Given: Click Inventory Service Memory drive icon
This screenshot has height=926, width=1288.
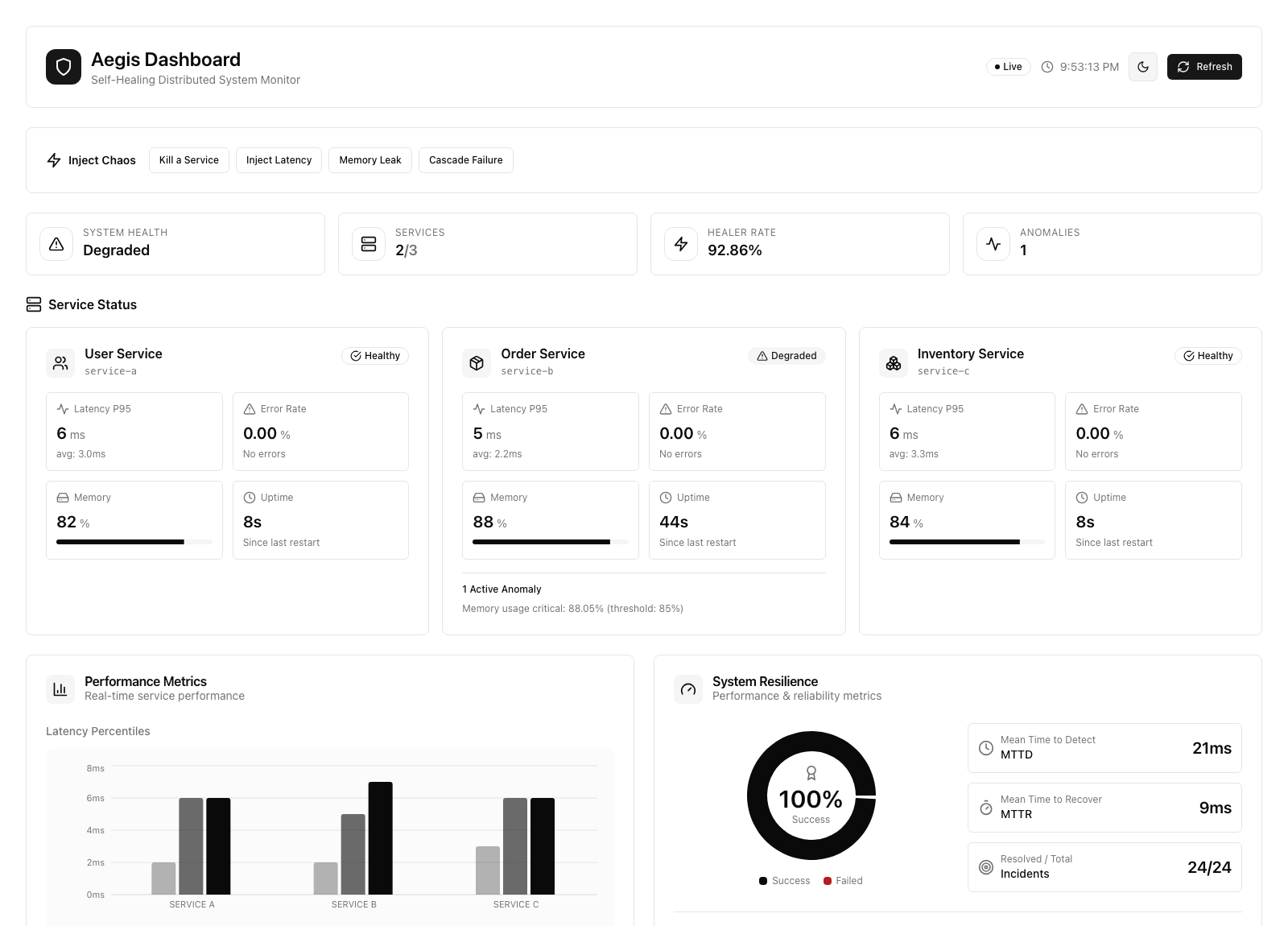Looking at the screenshot, I should (x=896, y=498).
